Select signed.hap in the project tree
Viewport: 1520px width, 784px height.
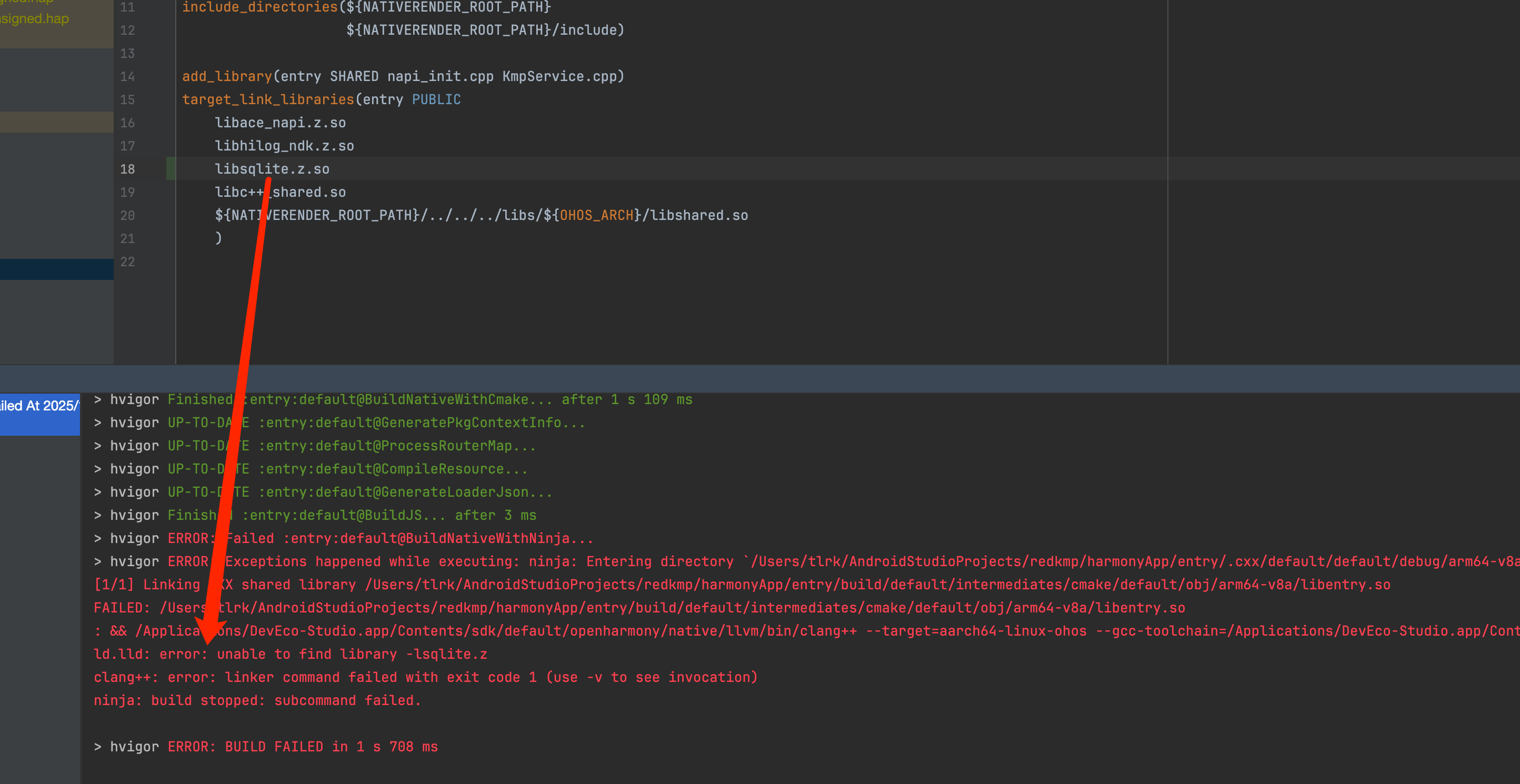point(34,19)
